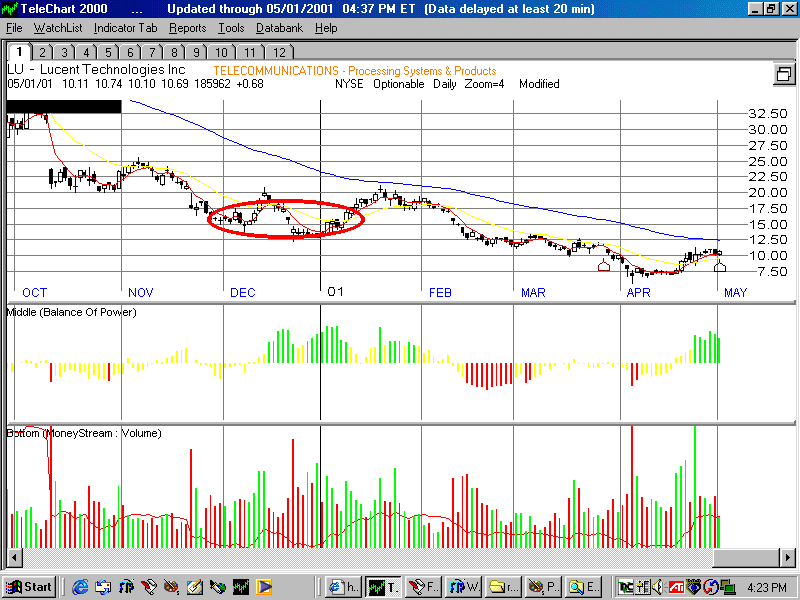The image size is (800, 600).
Task: Launch Internet Explorer from quick launch
Action: 80,587
